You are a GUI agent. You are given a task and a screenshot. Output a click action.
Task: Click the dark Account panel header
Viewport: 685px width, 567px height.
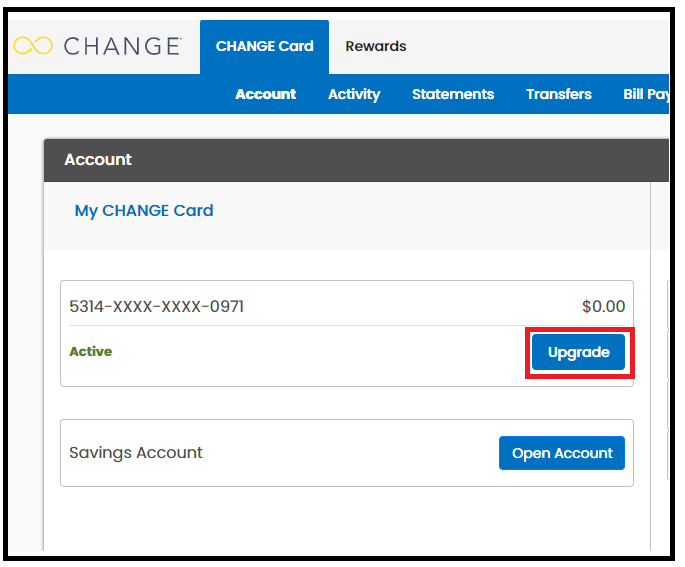356,160
